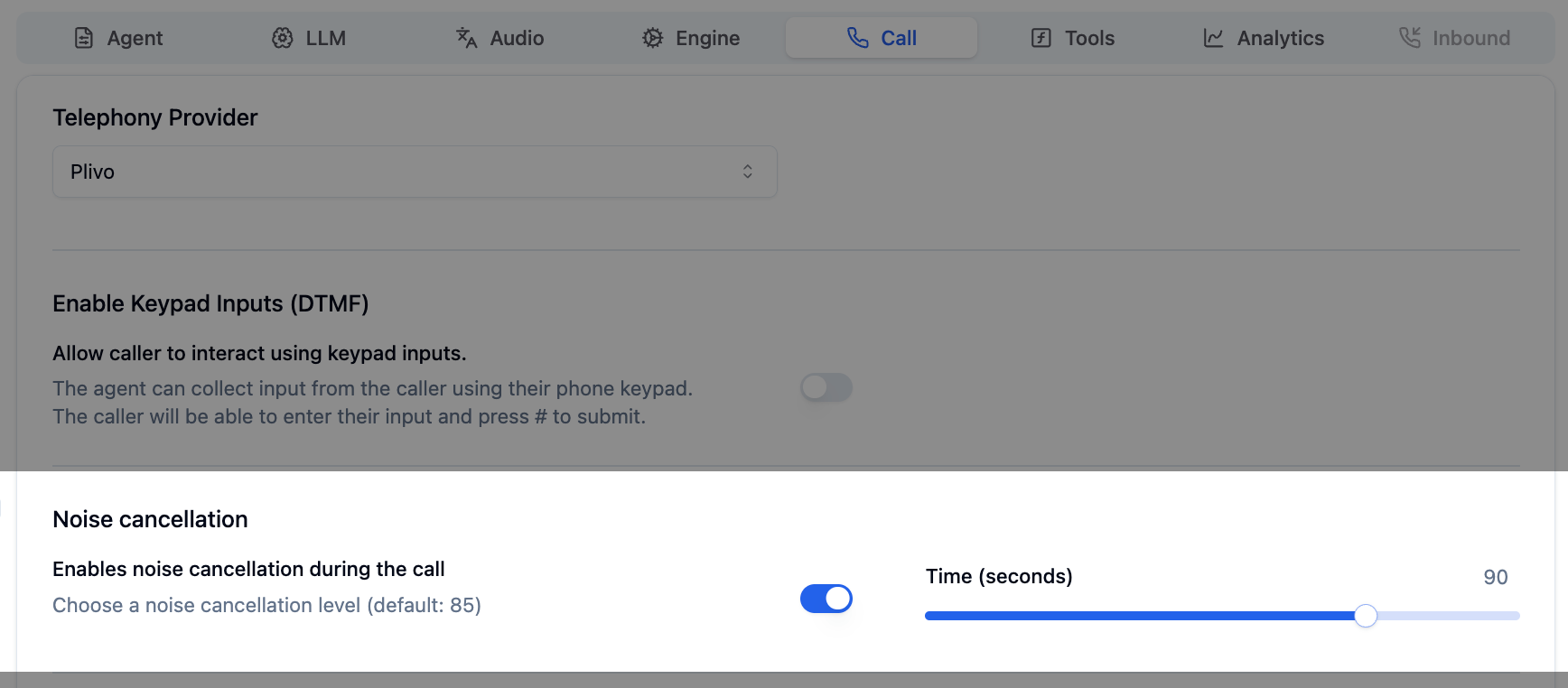Click the Call phone icon
Screen dimensions: 1568x688
click(856, 38)
